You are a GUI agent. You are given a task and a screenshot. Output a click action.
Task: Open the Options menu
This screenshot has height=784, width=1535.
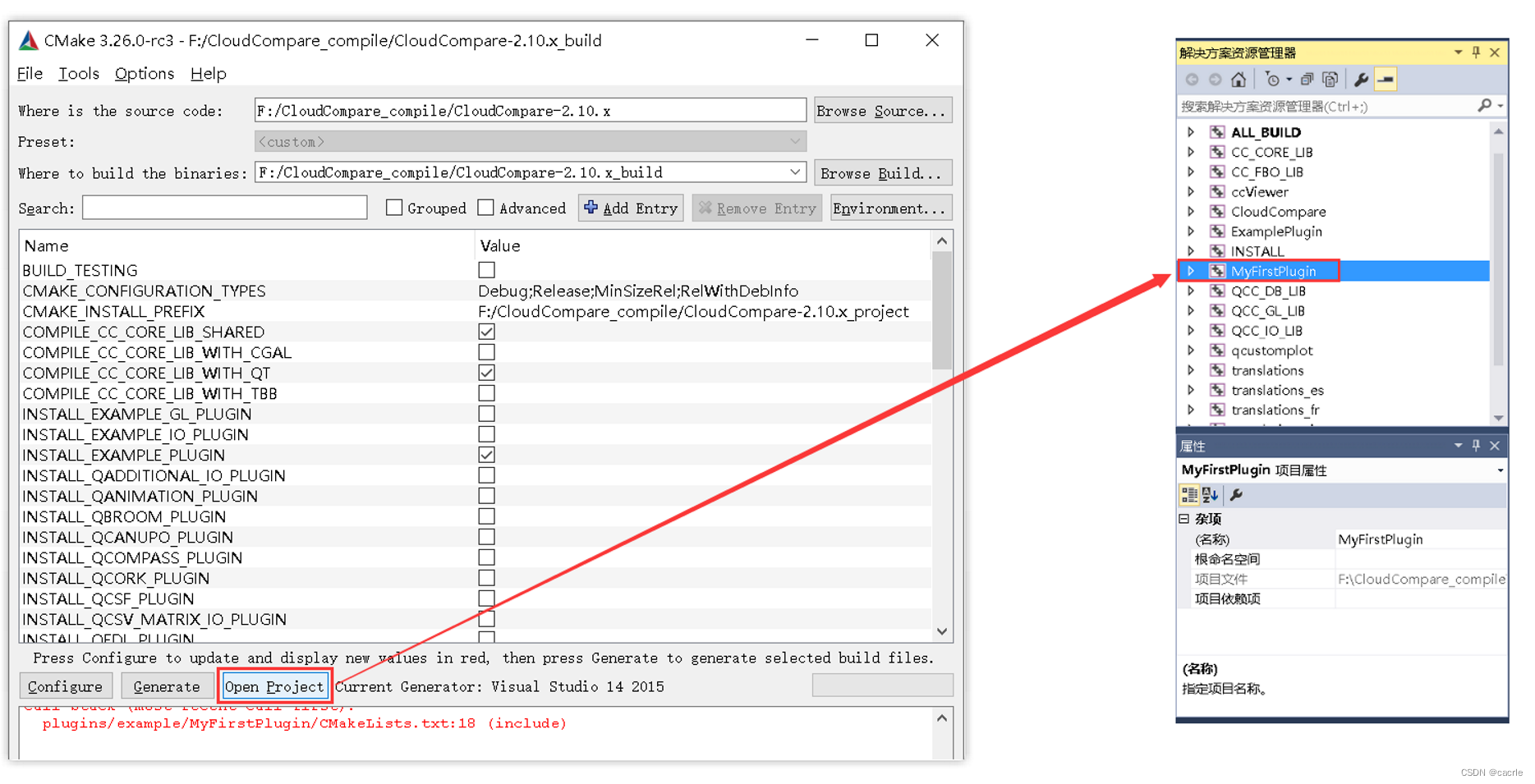[x=144, y=73]
